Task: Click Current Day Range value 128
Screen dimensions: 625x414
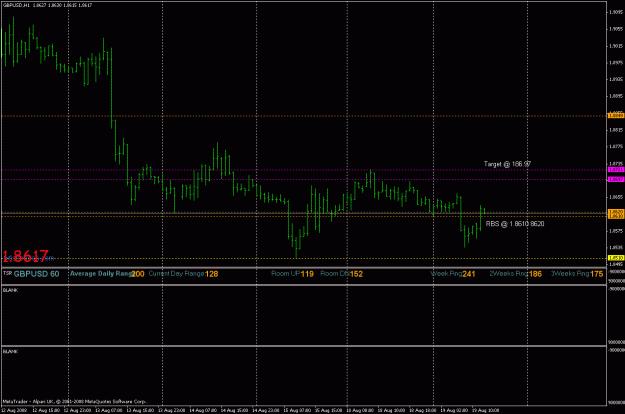Action: coord(212,274)
